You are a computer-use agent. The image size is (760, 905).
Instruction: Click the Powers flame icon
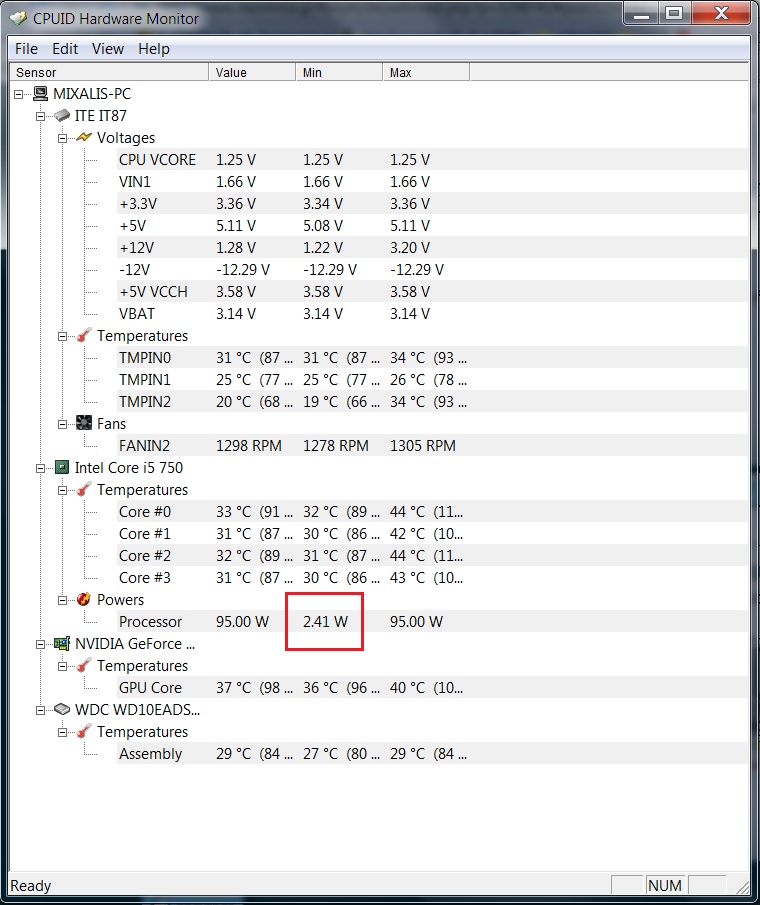coord(84,599)
